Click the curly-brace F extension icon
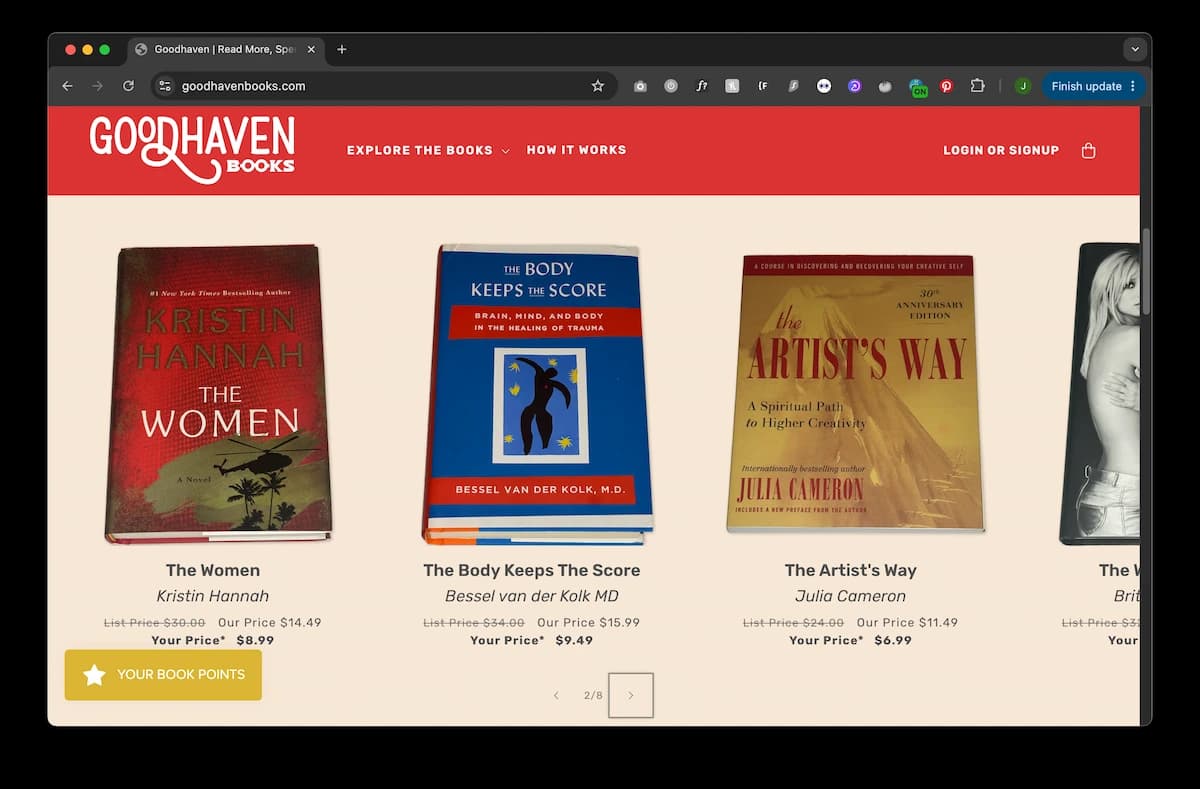1200x789 pixels. pyautogui.click(x=763, y=86)
